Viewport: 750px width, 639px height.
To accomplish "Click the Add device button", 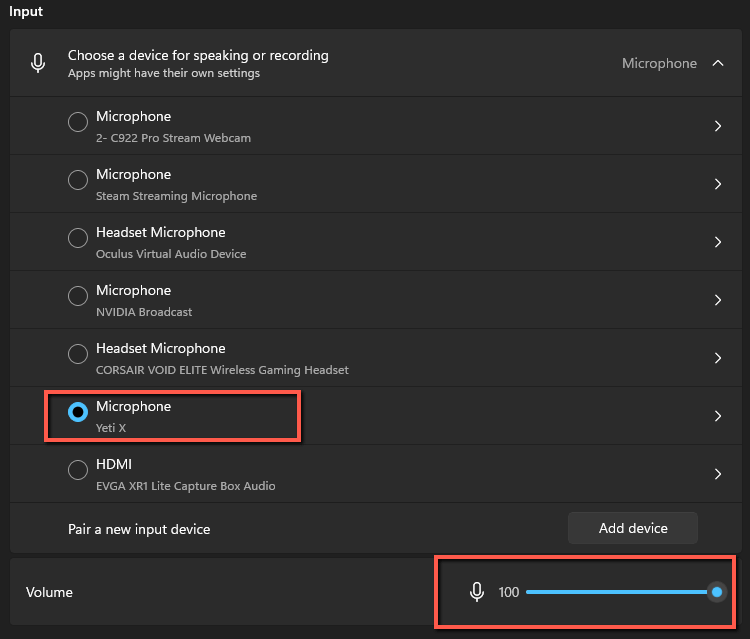I will coord(633,528).
